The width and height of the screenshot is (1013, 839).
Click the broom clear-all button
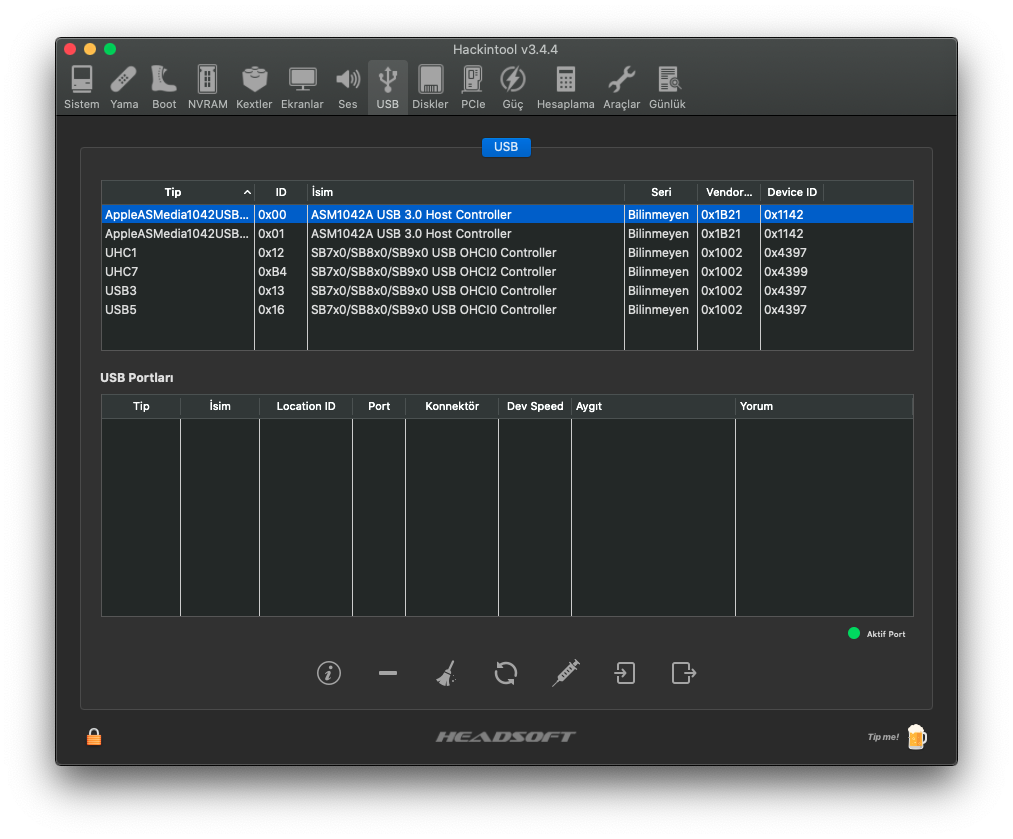coord(446,674)
